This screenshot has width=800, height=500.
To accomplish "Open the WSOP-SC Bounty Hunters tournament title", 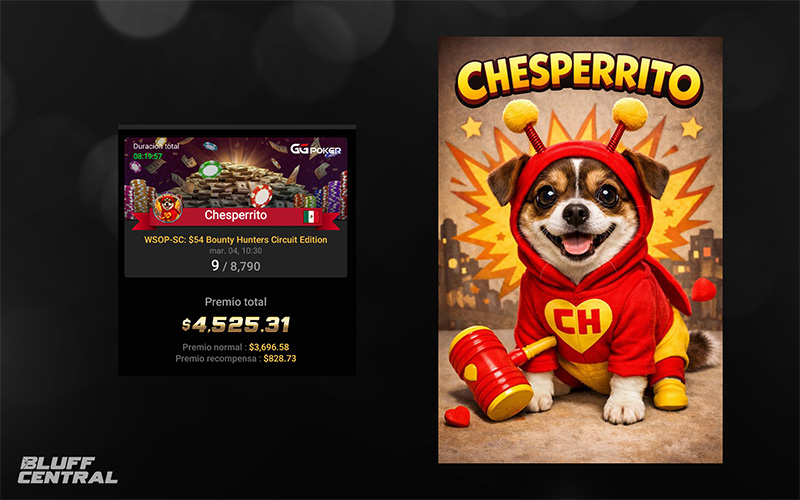I will 236,239.
